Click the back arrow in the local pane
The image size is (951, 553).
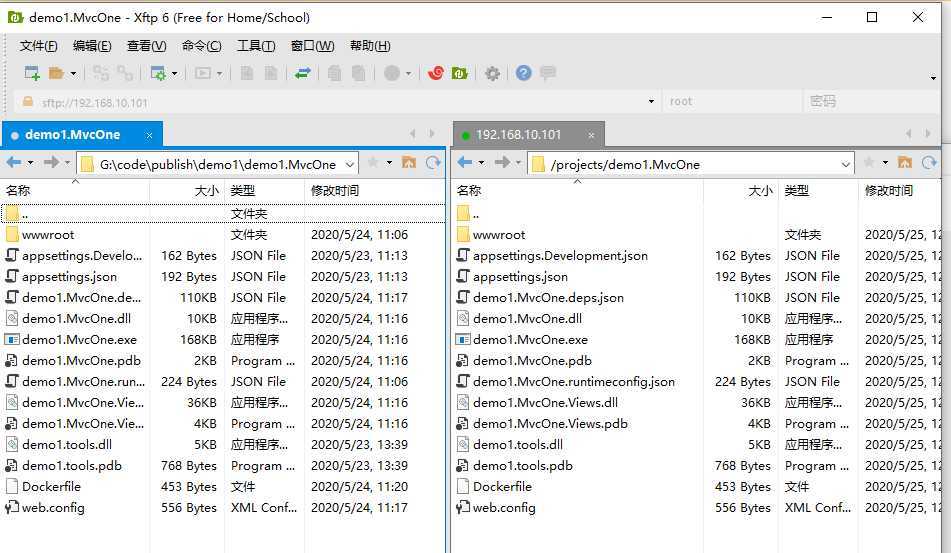point(14,163)
